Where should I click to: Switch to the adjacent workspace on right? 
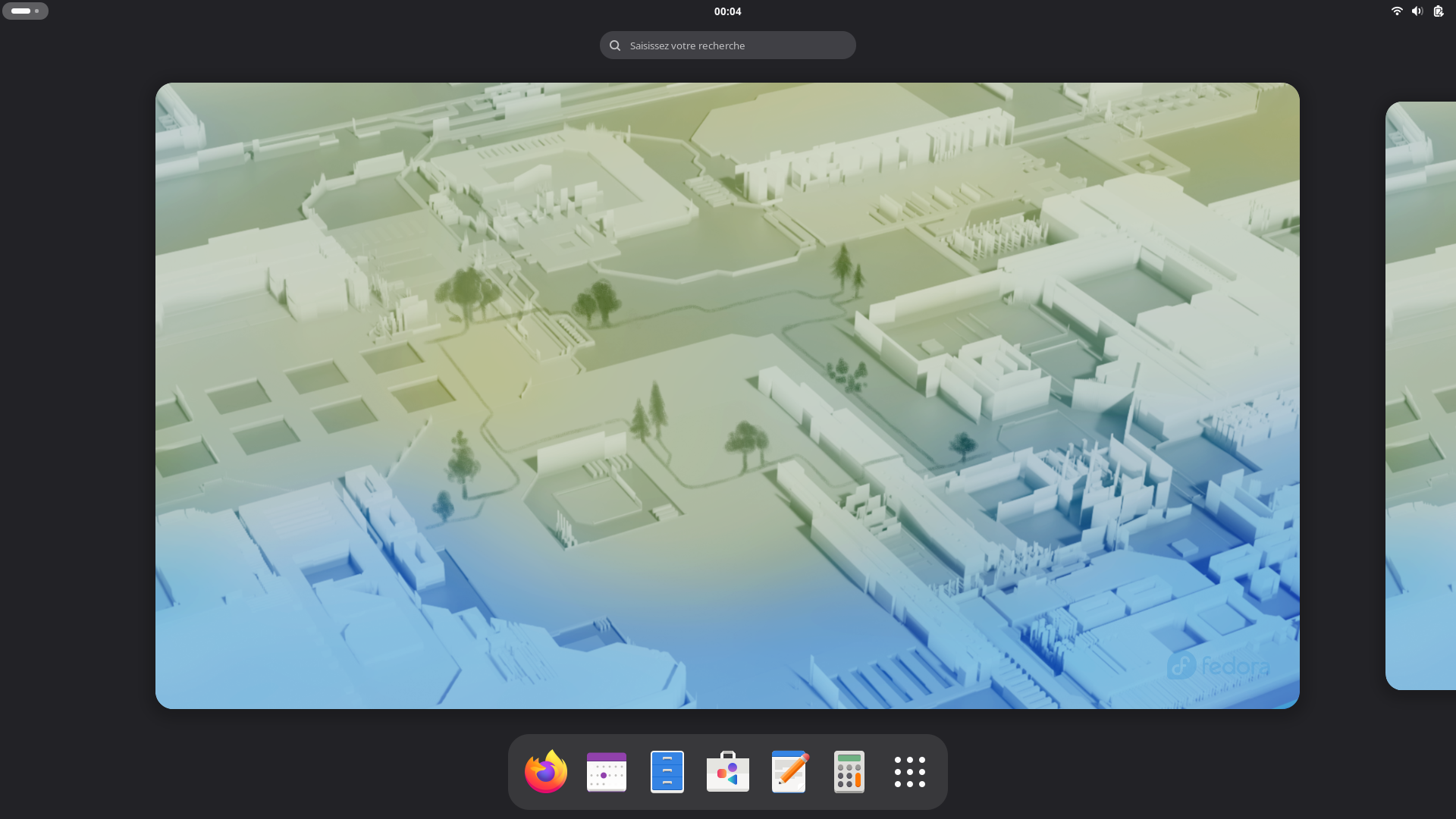click(1422, 394)
